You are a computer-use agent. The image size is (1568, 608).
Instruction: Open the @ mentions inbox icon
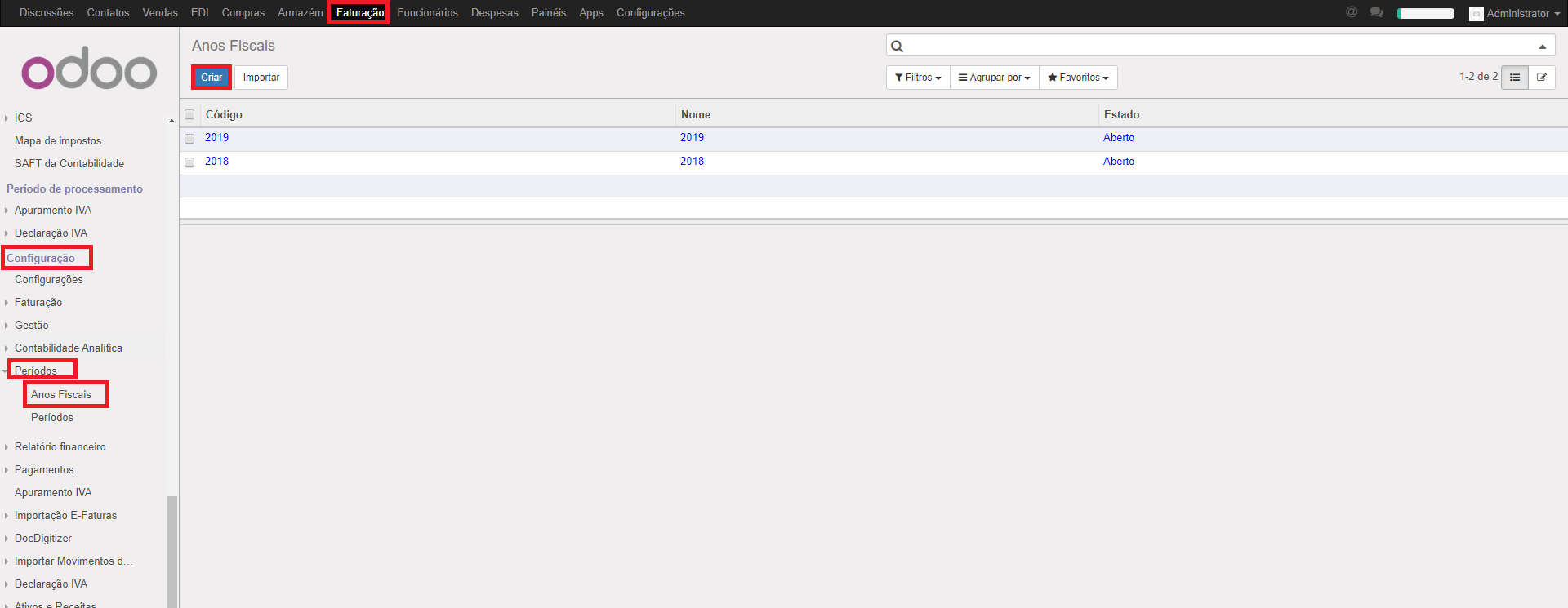[1352, 12]
